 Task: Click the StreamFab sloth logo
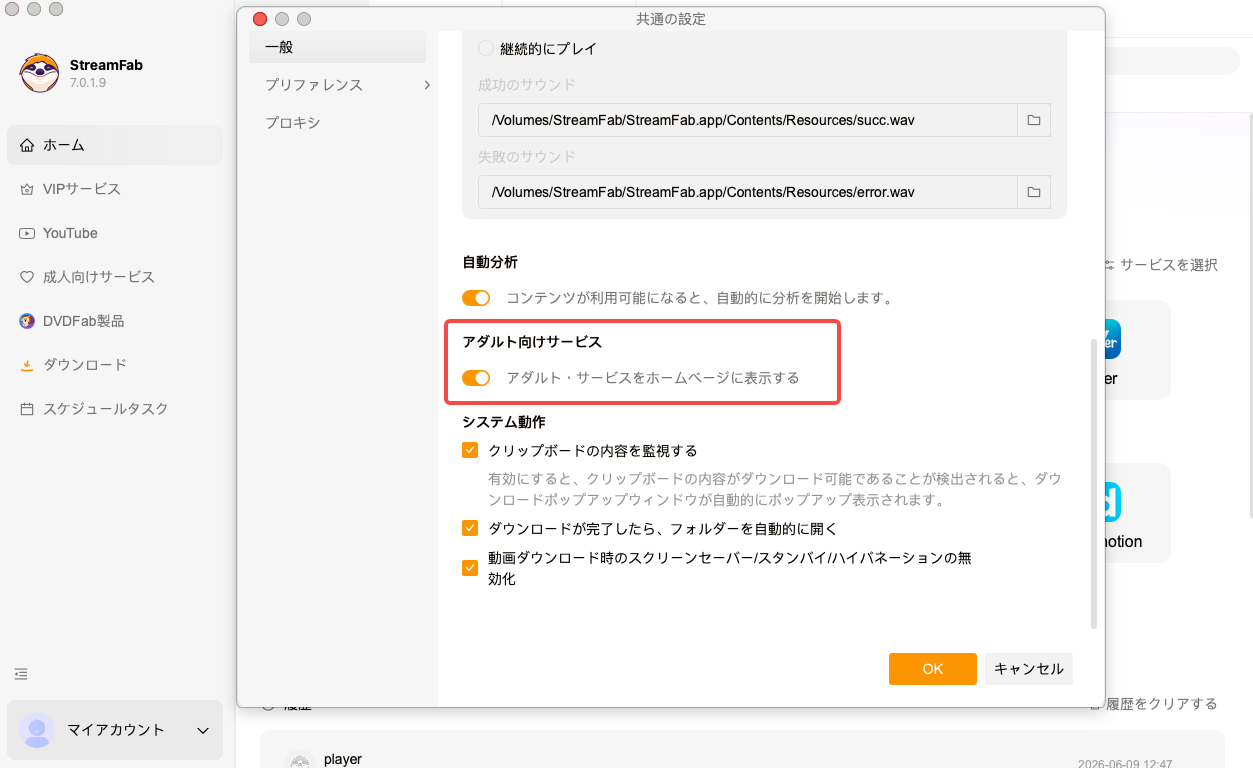tap(39, 73)
